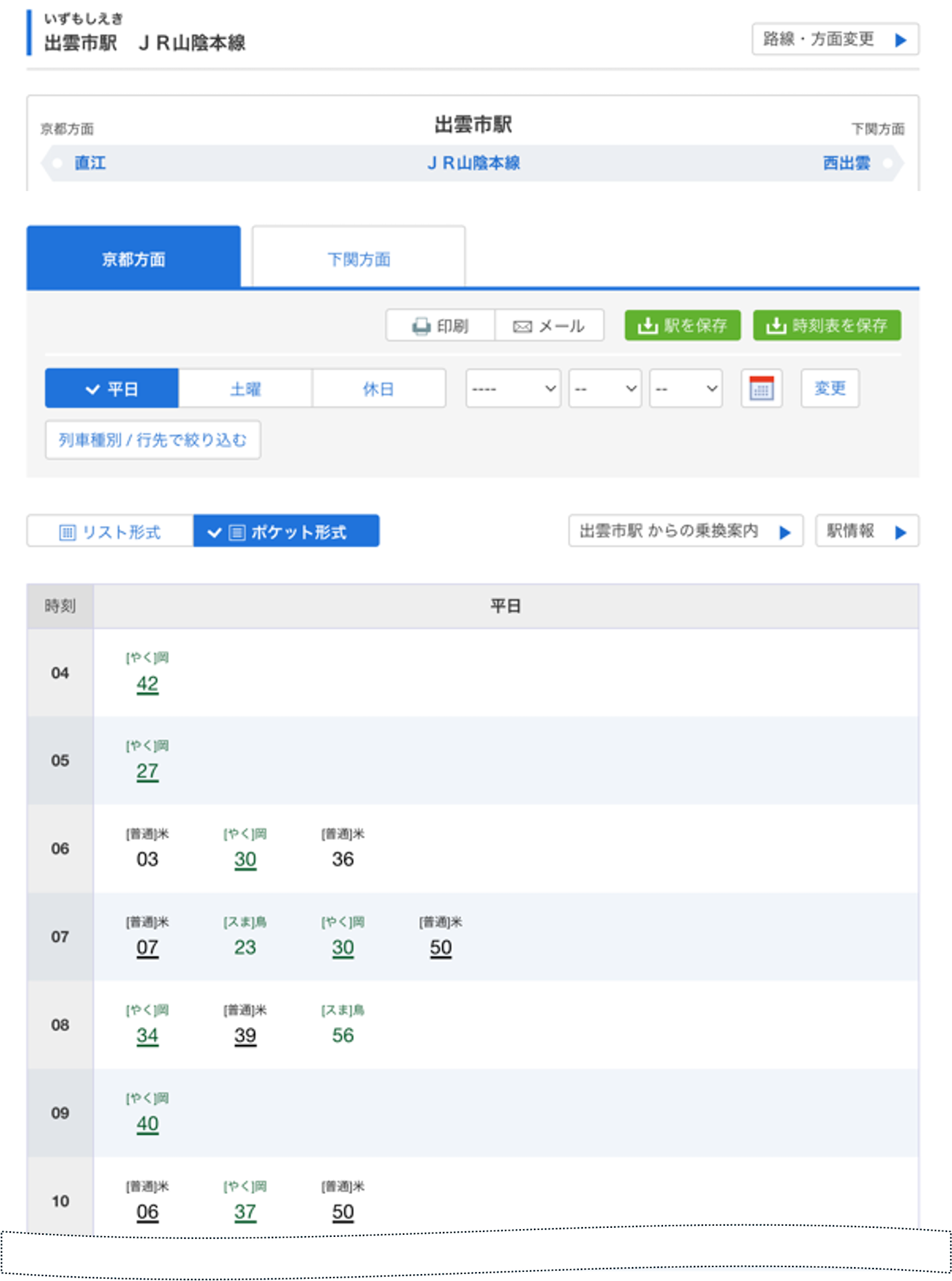952x1281 pixels.
Task: Open the 04:42 departure
Action: pos(148,684)
